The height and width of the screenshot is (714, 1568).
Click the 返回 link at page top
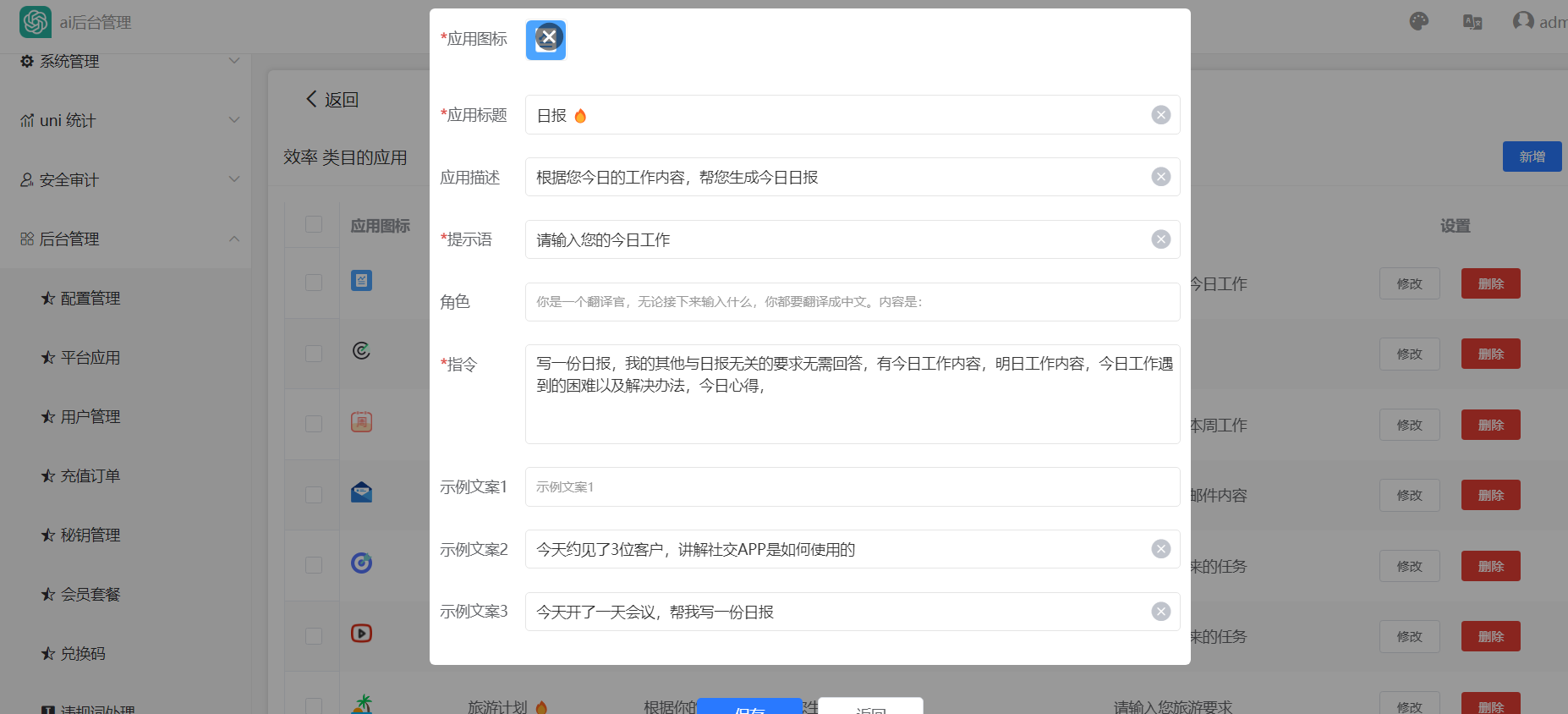coord(342,99)
